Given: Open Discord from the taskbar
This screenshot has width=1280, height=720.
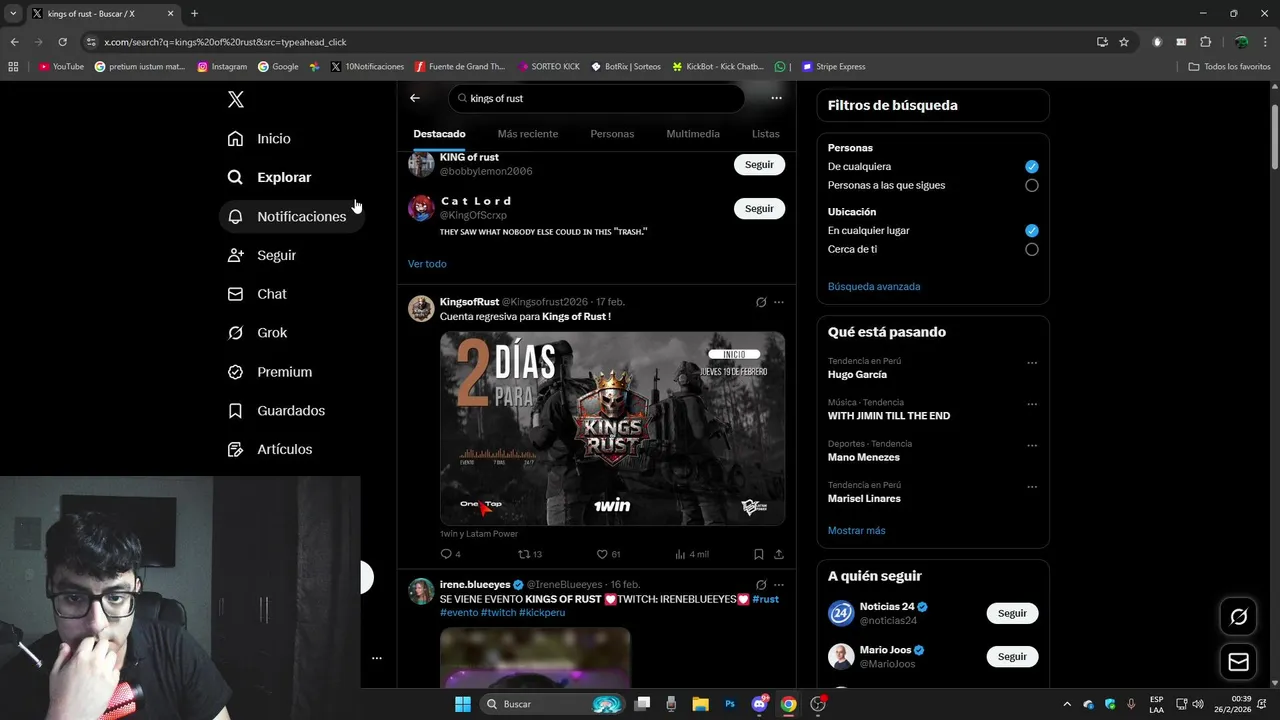Looking at the screenshot, I should point(759,704).
